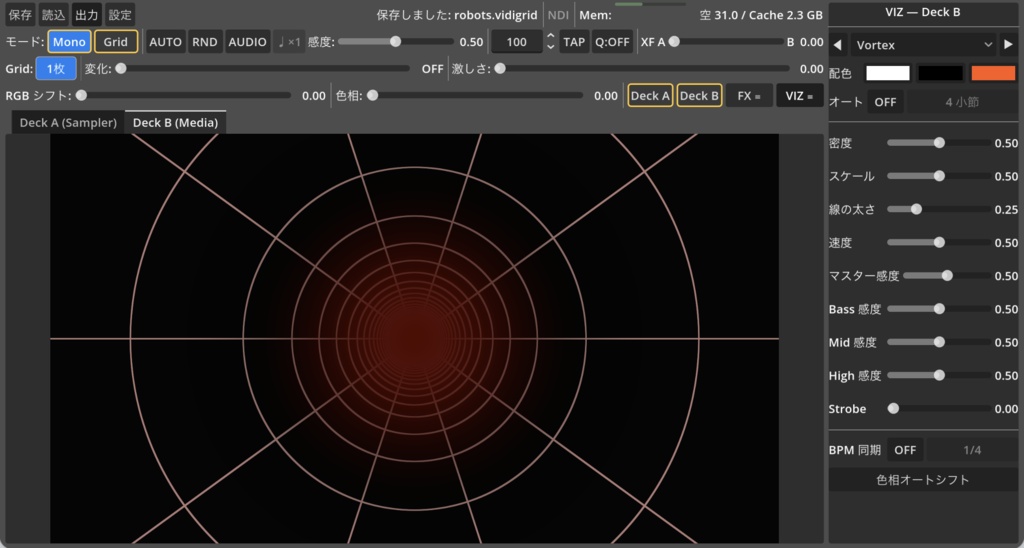Viewport: 1024px width, 548px height.
Task: Toggle Grid mode
Action: click(116, 42)
